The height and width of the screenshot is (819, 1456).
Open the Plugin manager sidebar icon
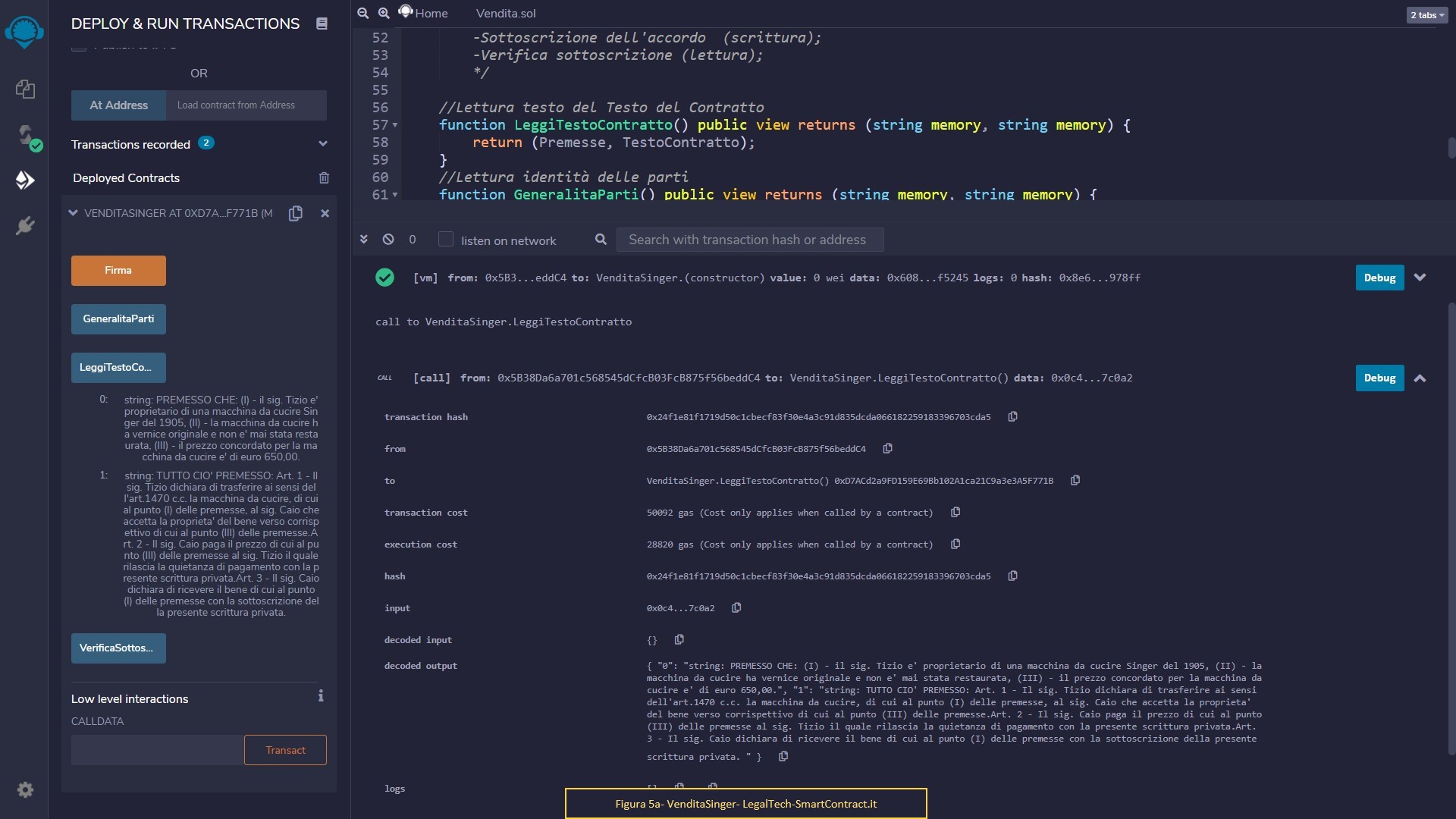pos(25,225)
